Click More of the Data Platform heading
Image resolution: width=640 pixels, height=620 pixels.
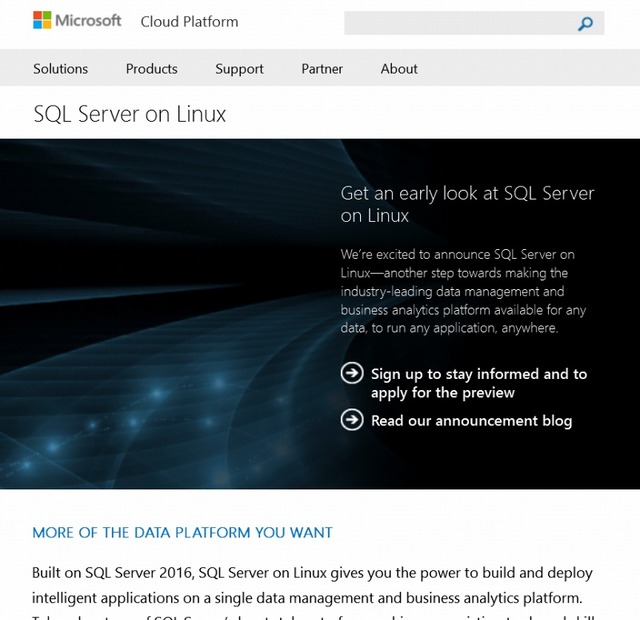tap(182, 532)
